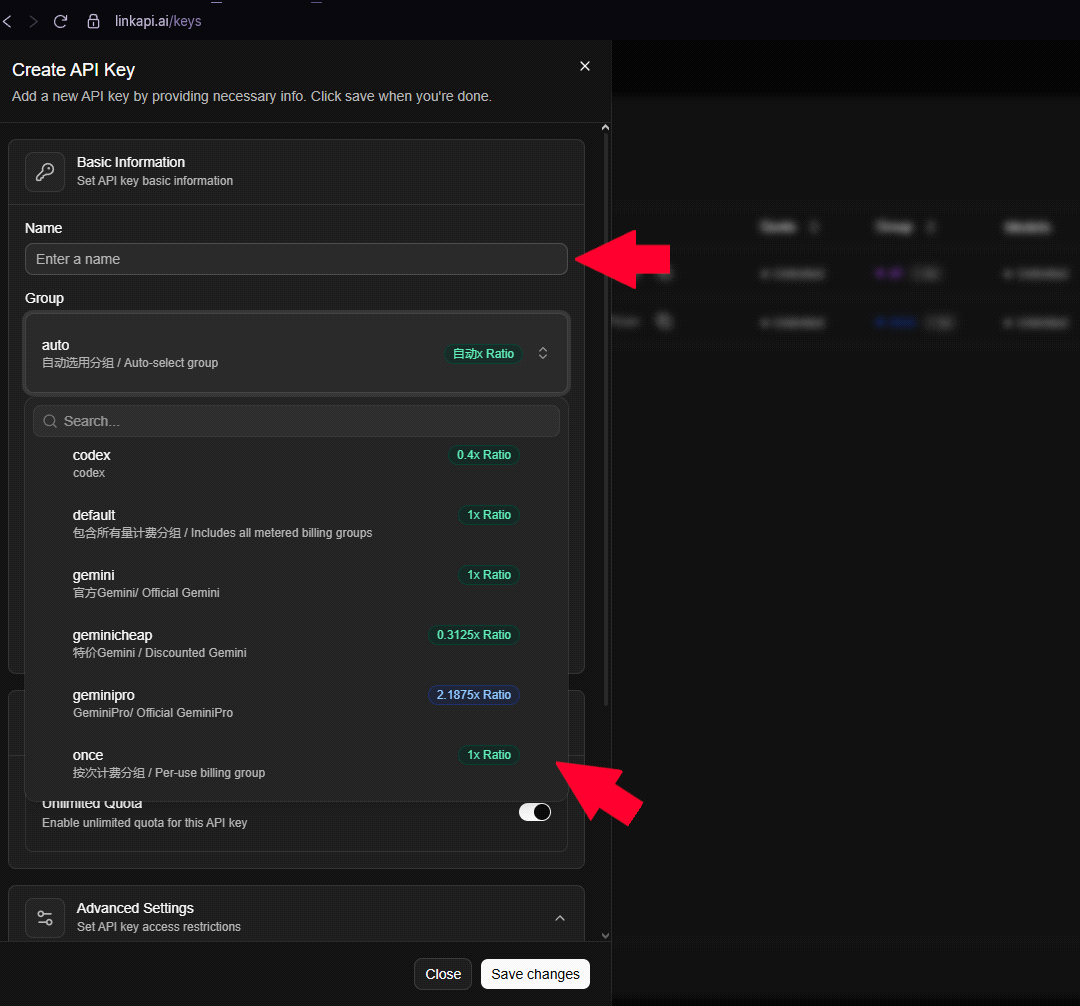1080x1006 pixels.
Task: Select the geminicheap group option
Action: point(296,643)
